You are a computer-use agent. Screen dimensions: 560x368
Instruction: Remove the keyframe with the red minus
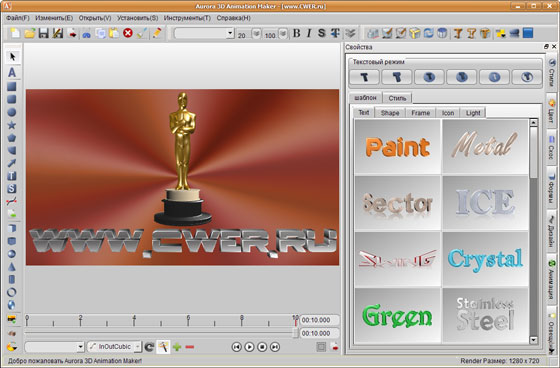(190, 347)
